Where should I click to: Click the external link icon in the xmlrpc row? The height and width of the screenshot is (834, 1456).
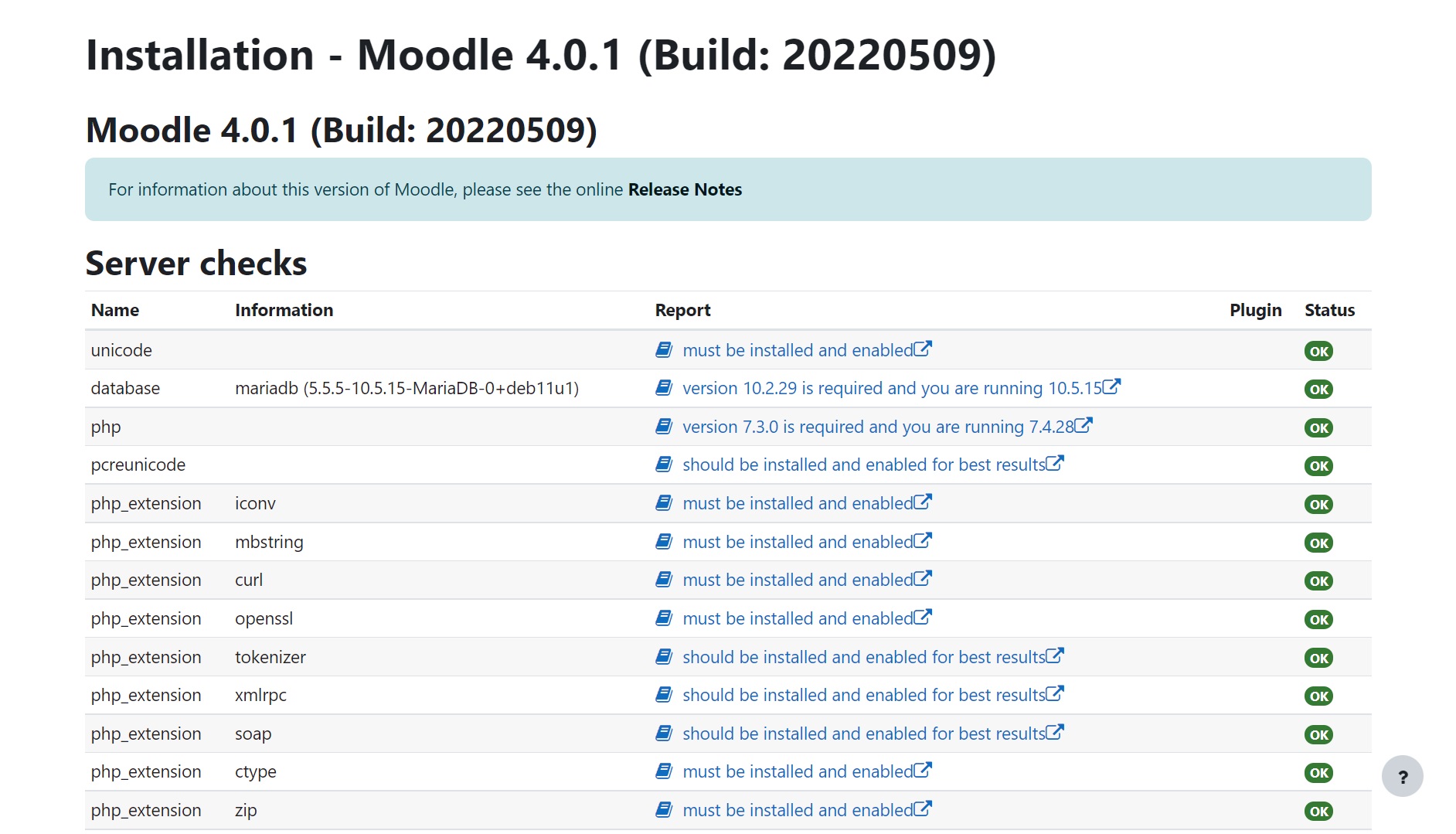pos(1055,694)
